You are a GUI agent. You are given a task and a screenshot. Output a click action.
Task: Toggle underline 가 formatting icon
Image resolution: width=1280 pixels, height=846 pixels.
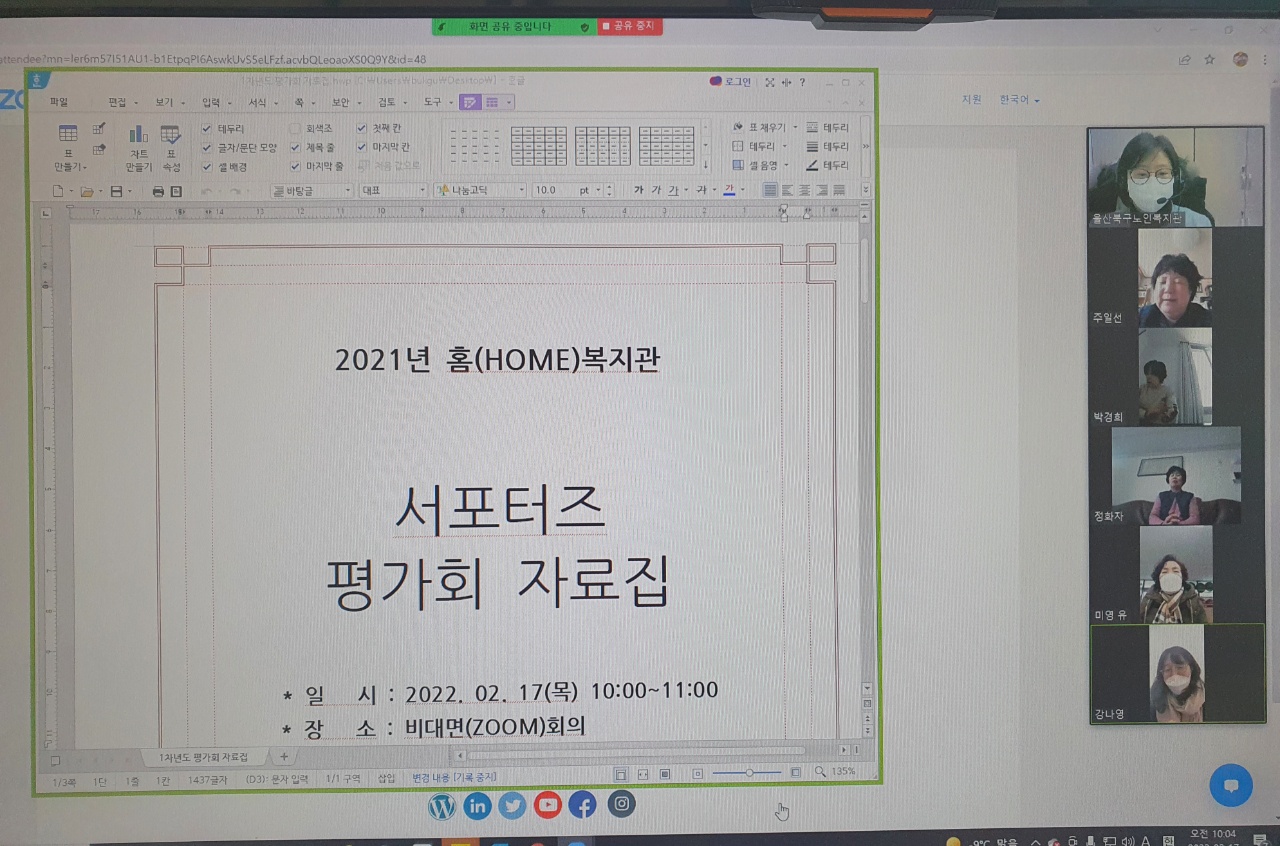point(673,190)
